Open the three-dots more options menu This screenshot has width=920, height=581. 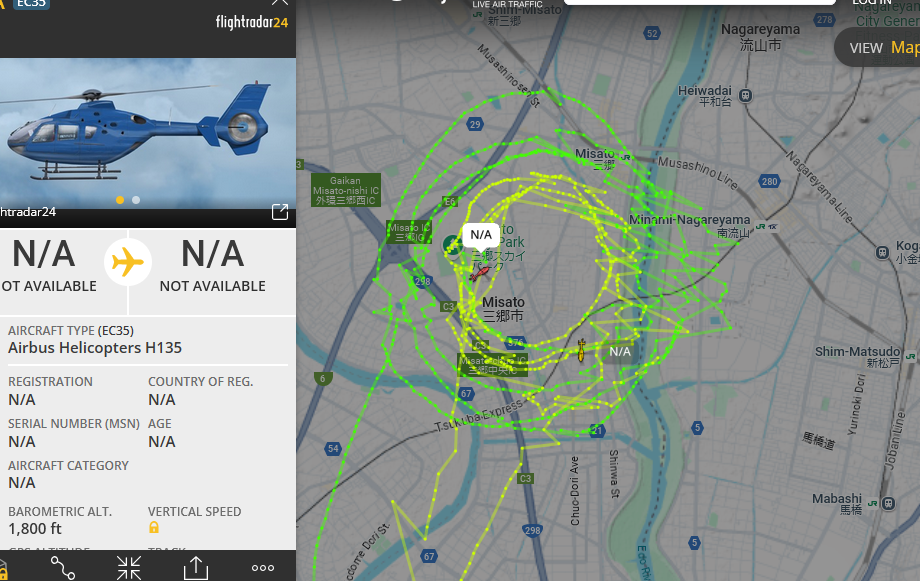coord(263,568)
